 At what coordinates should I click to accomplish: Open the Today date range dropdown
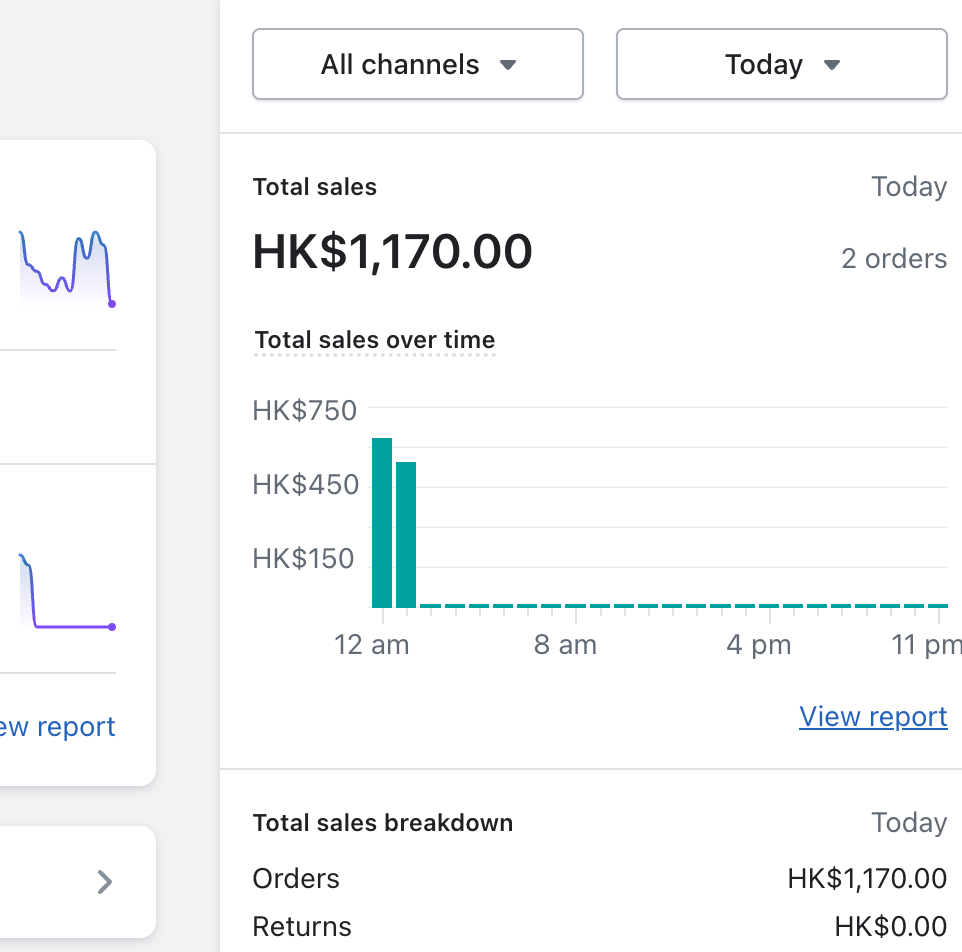(x=781, y=65)
